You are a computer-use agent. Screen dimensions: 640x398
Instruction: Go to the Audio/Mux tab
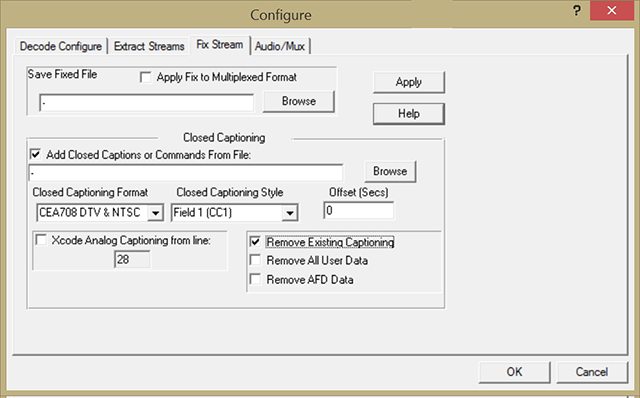tap(280, 46)
